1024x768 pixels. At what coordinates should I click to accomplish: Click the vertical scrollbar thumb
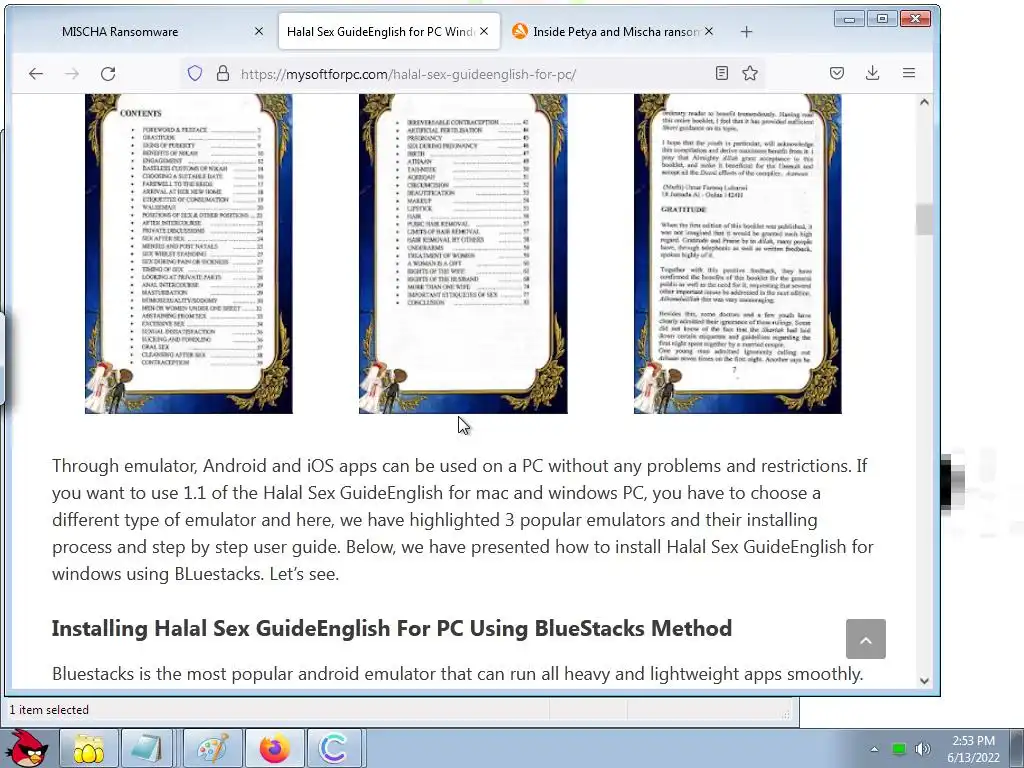(924, 219)
